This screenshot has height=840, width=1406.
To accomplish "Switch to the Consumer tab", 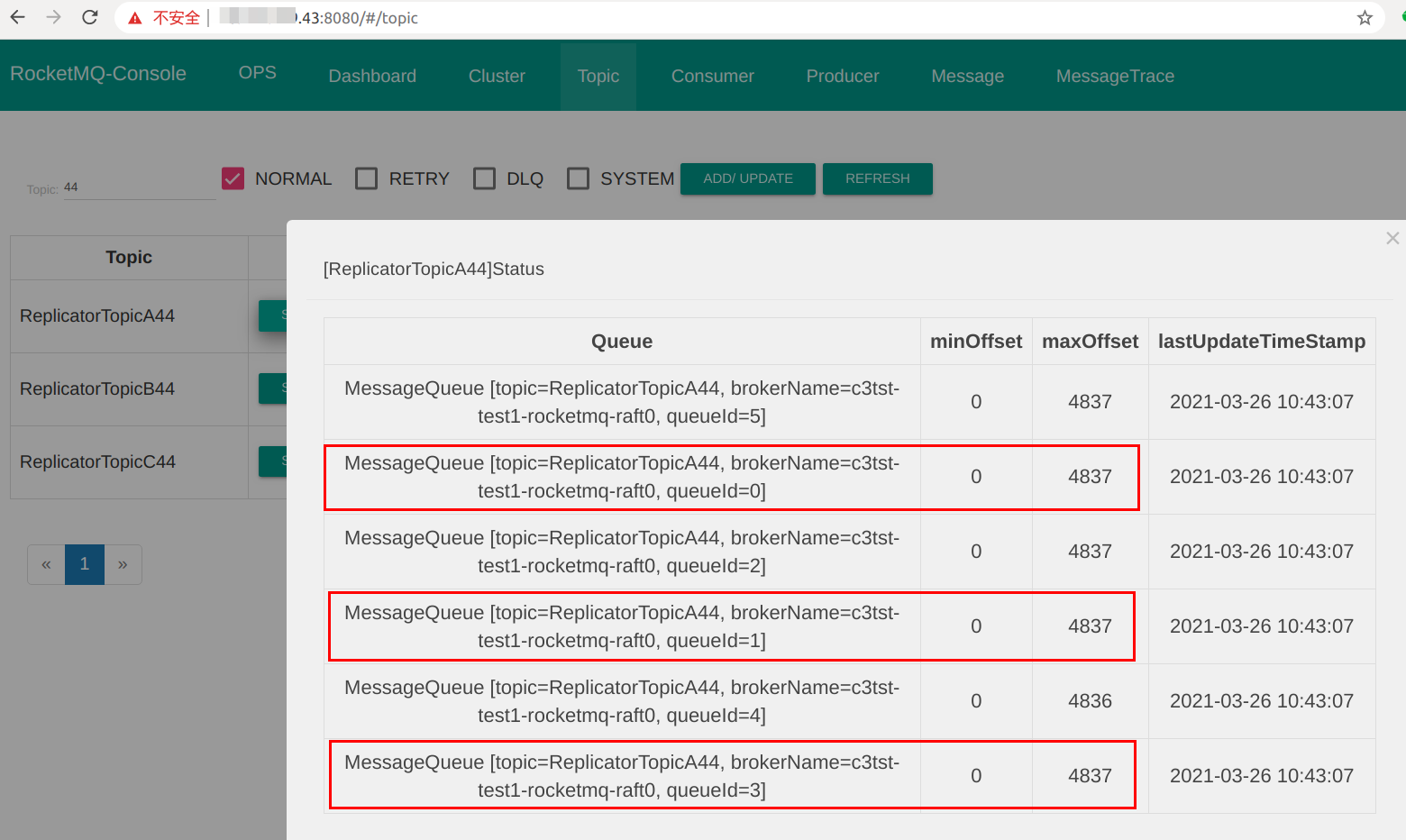I will 712,76.
